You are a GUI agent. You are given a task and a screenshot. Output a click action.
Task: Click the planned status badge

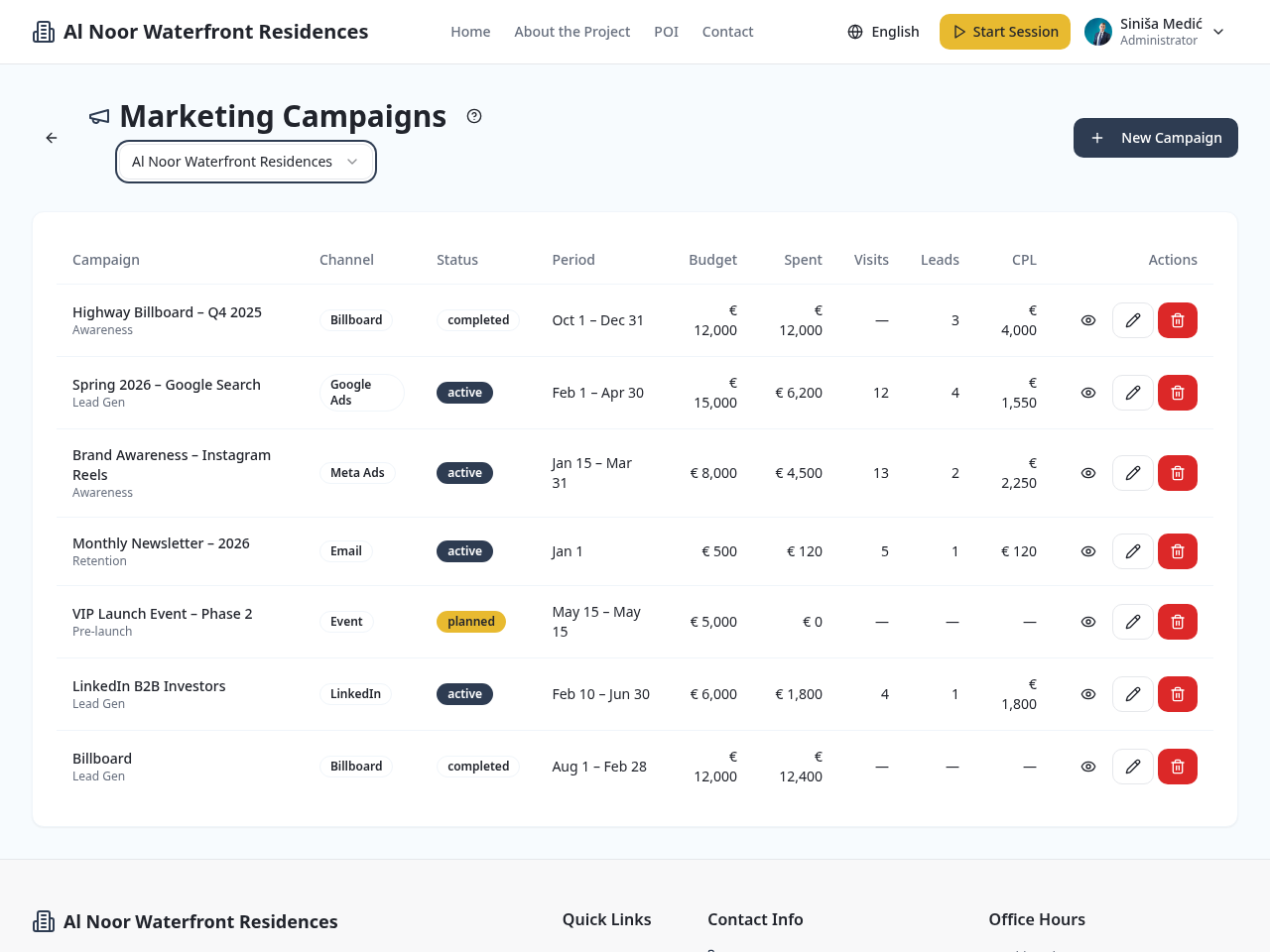(x=471, y=622)
